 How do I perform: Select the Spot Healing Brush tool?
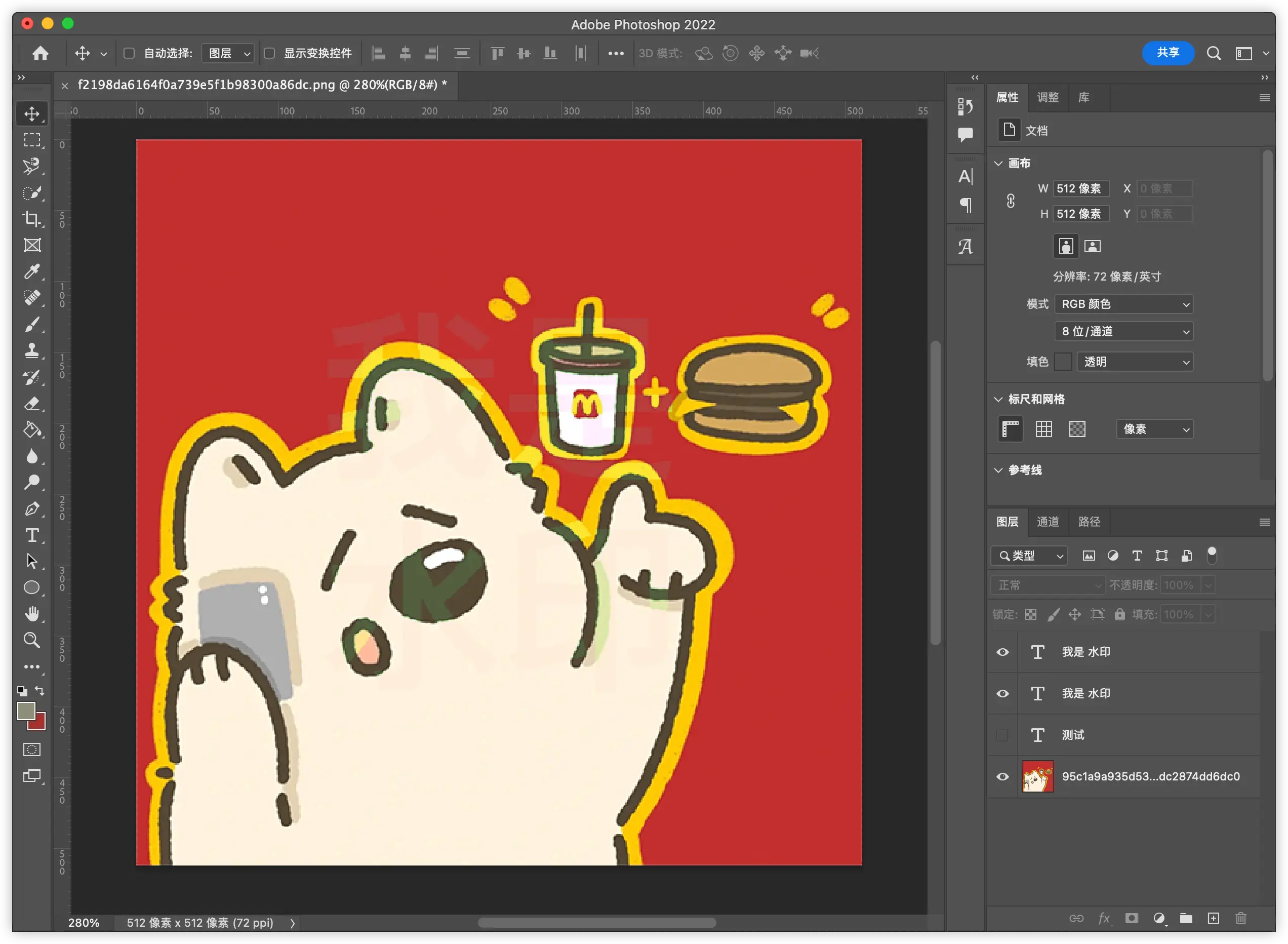tap(32, 298)
